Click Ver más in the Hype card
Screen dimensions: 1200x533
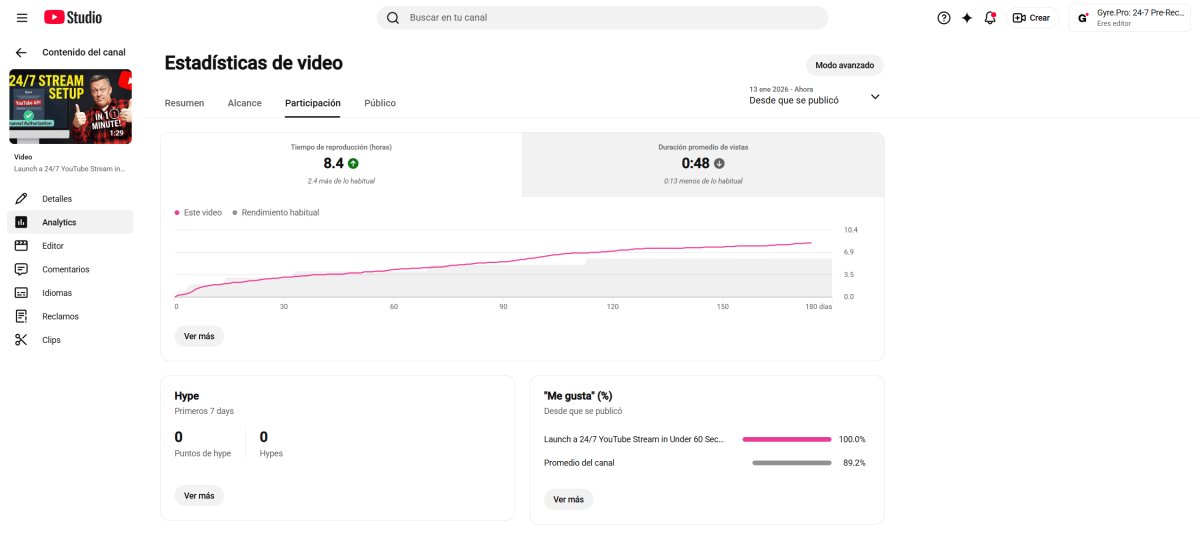point(199,496)
